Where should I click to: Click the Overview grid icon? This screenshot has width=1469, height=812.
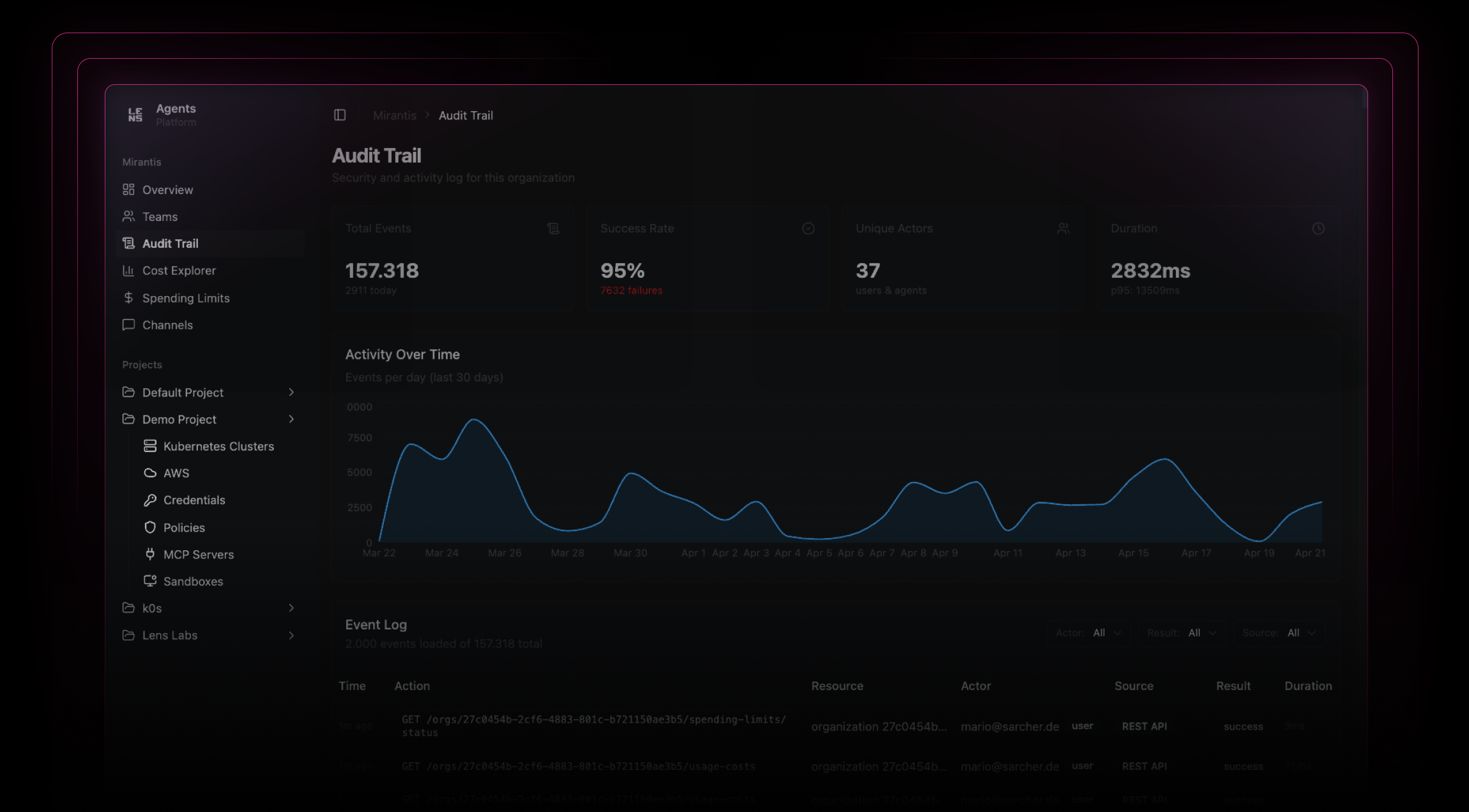click(128, 190)
